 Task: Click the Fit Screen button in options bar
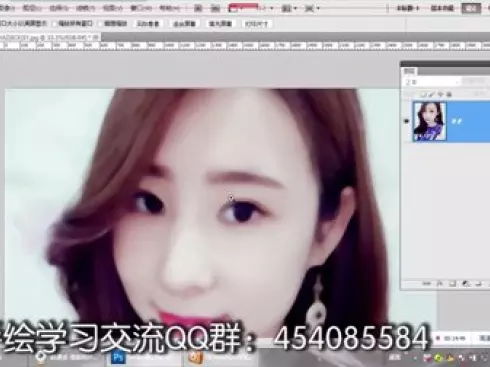coord(184,24)
